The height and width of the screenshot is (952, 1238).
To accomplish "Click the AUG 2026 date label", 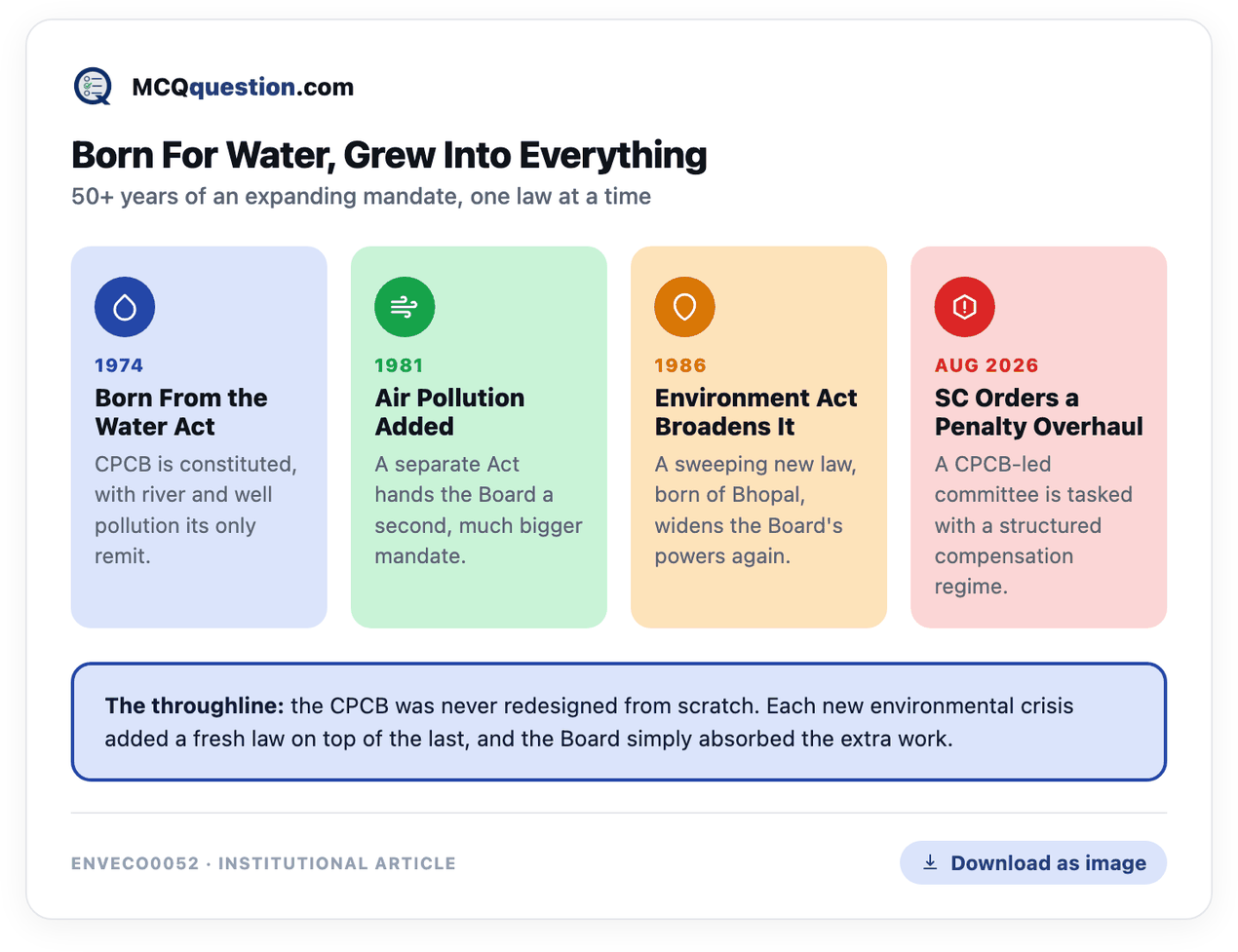I will tap(987, 365).
